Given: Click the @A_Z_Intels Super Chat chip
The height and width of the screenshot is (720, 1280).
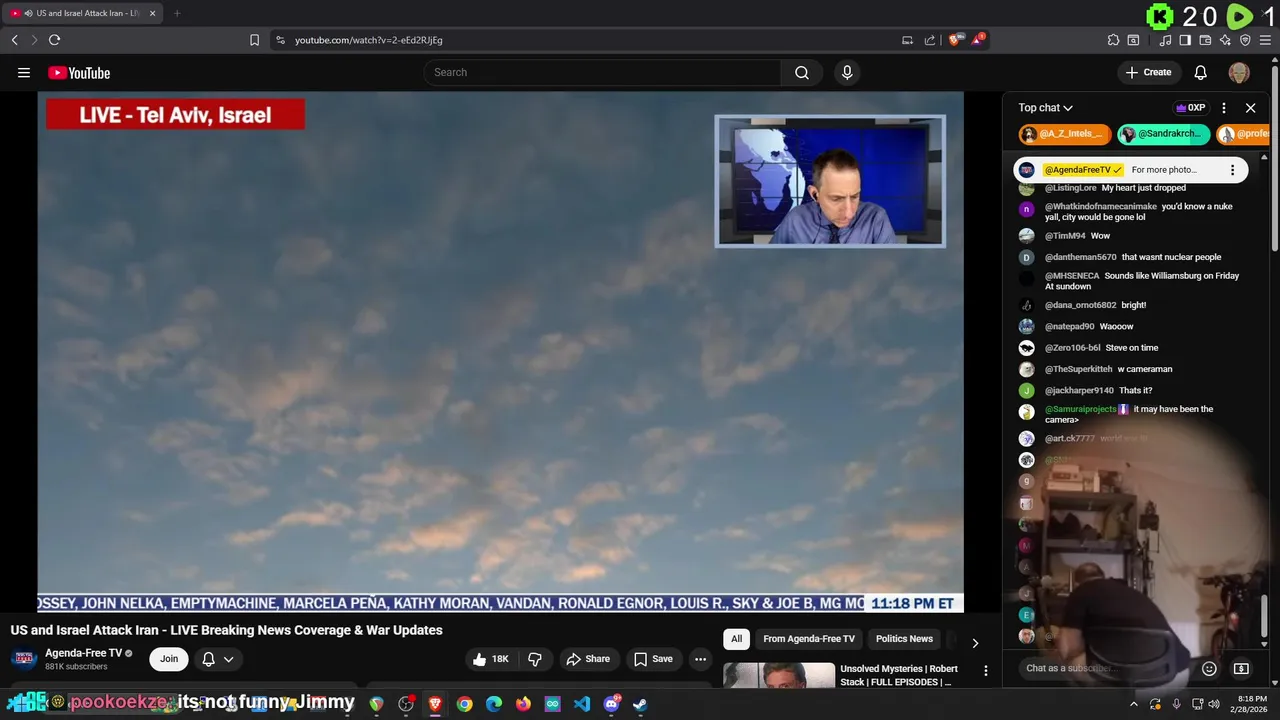Looking at the screenshot, I should (x=1065, y=134).
